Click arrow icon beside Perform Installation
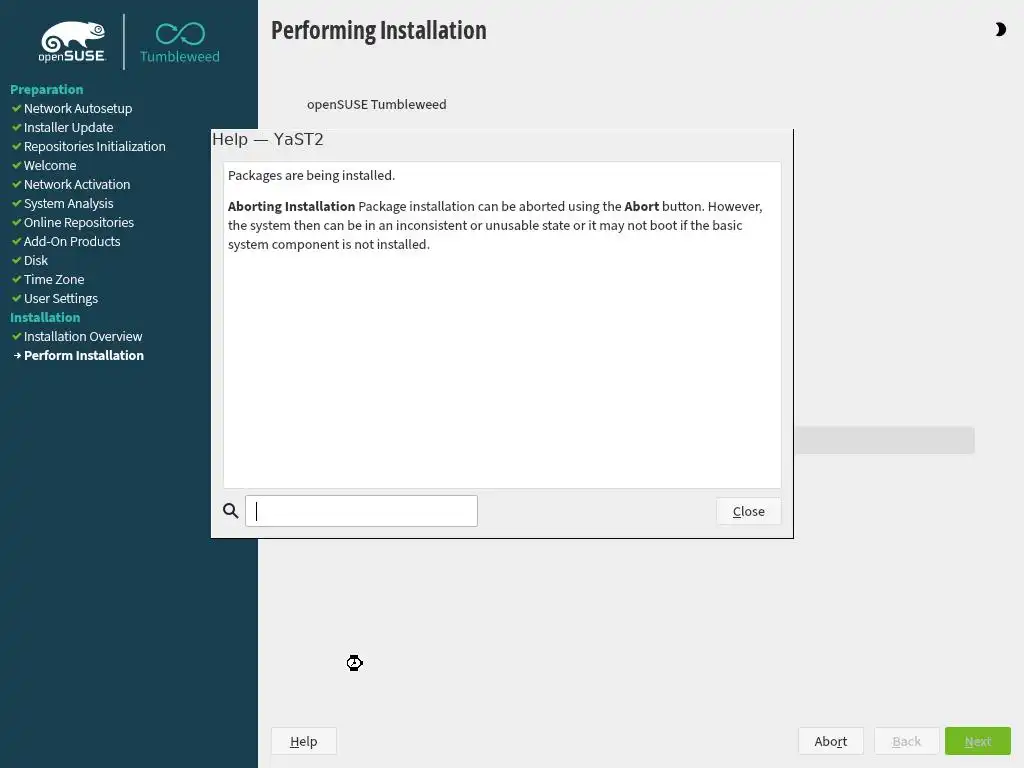The image size is (1024, 768). click(18, 355)
